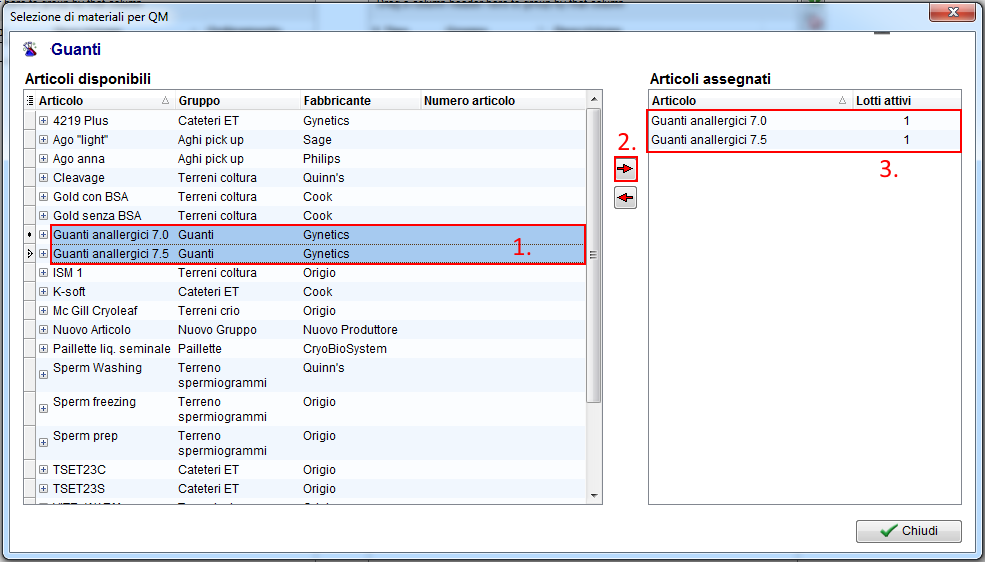Select the K-soft article
Viewport: 985px width, 562px height.
69,291
